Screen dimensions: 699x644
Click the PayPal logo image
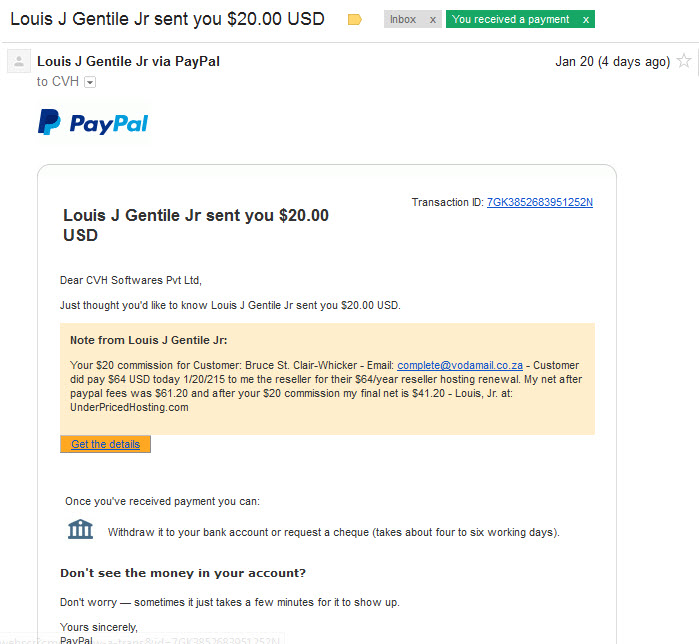click(93, 123)
